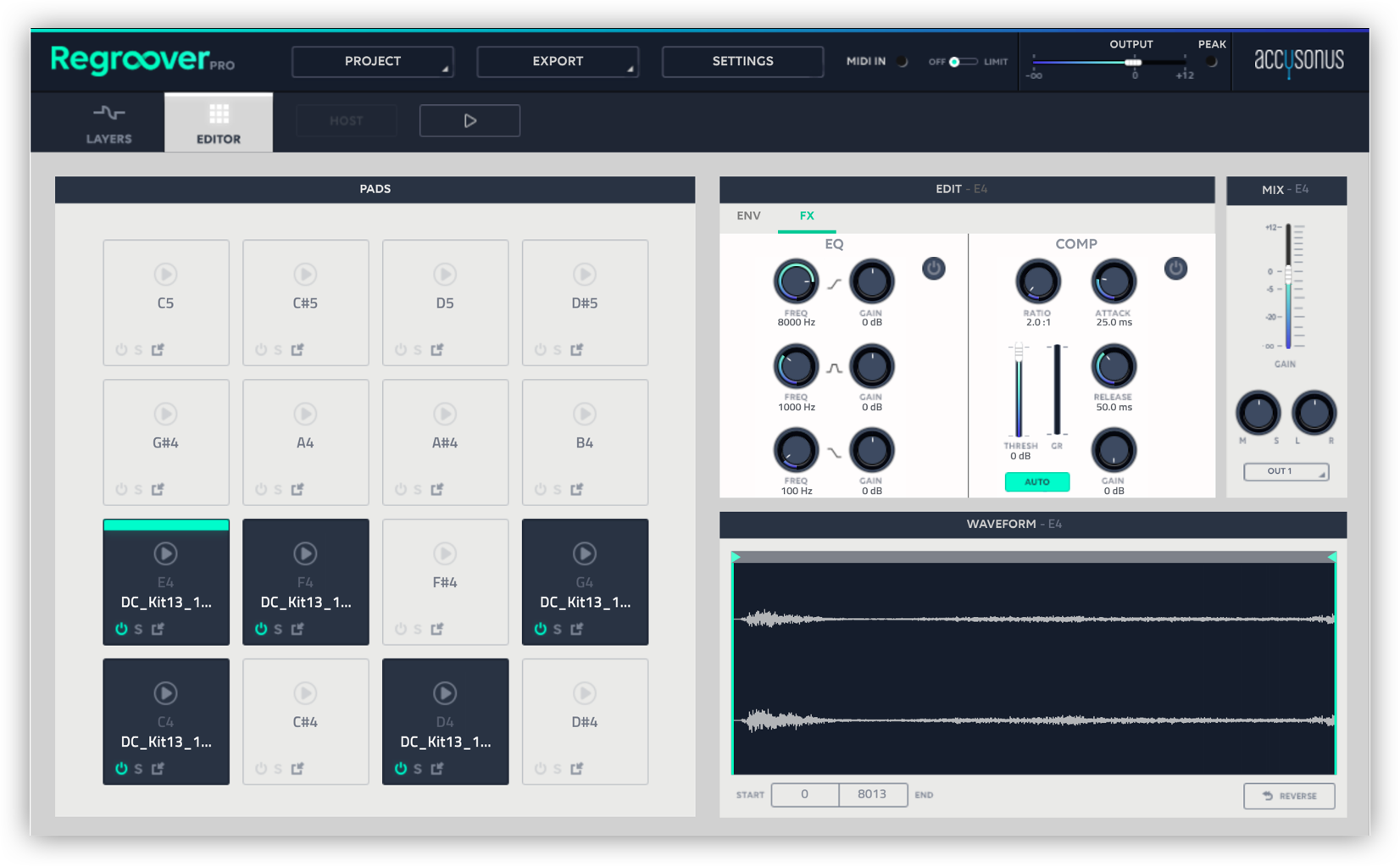Click the waveform END value field
1400x867 pixels.
pos(872,794)
